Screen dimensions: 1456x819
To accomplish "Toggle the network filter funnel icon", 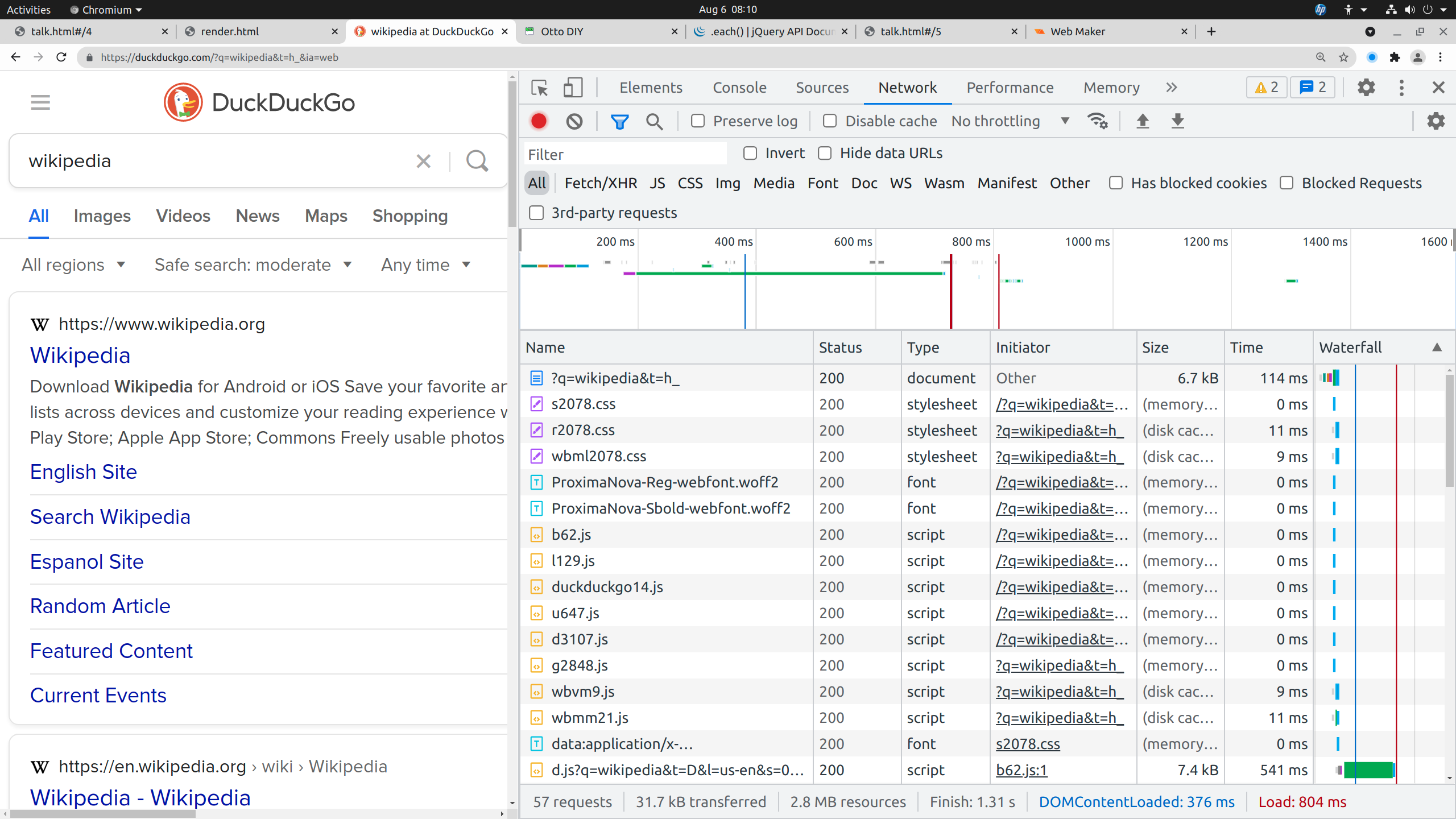I will 619,121.
